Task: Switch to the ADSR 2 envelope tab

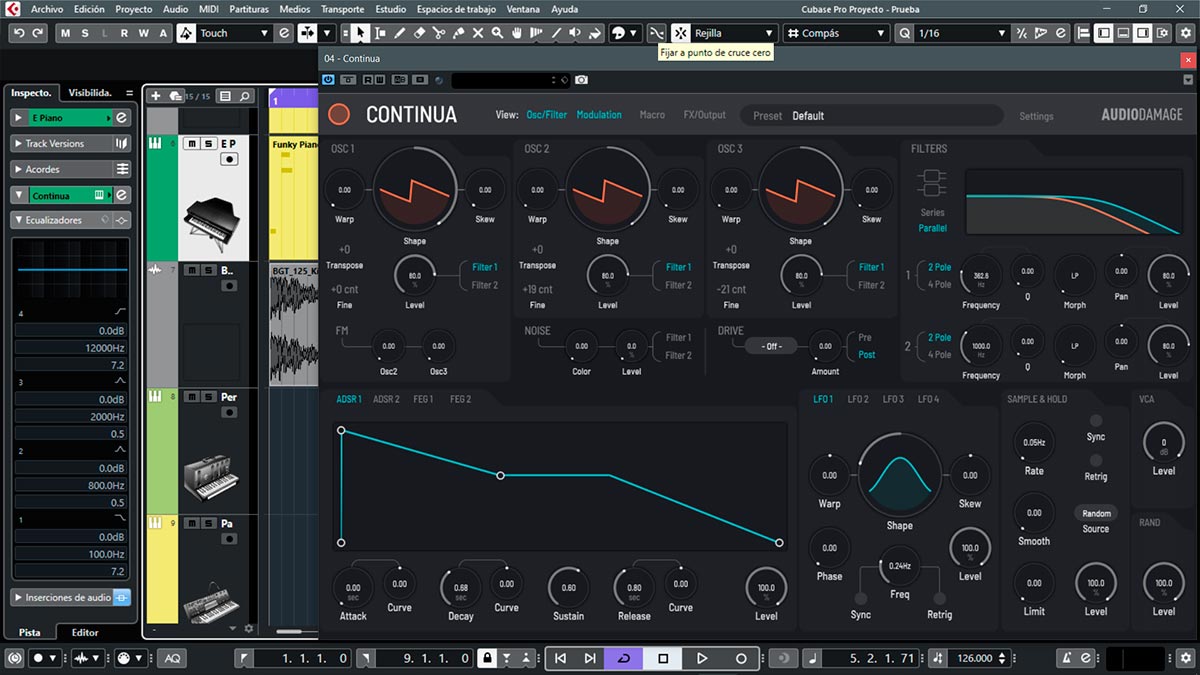Action: 386,399
